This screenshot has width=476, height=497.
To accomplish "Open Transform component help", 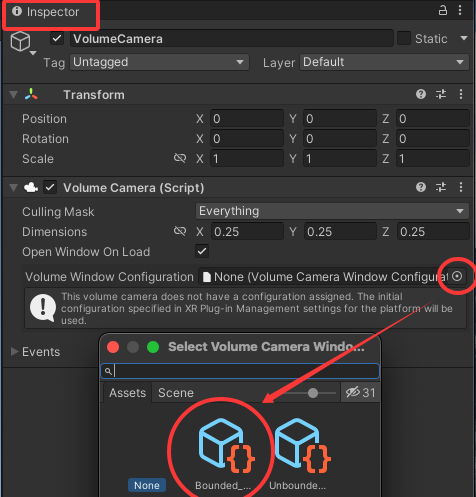I will 421,94.
